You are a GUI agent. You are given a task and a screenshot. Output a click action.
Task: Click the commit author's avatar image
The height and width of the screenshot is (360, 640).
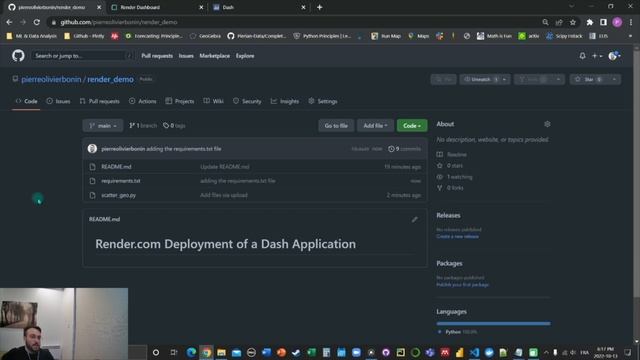(92, 149)
